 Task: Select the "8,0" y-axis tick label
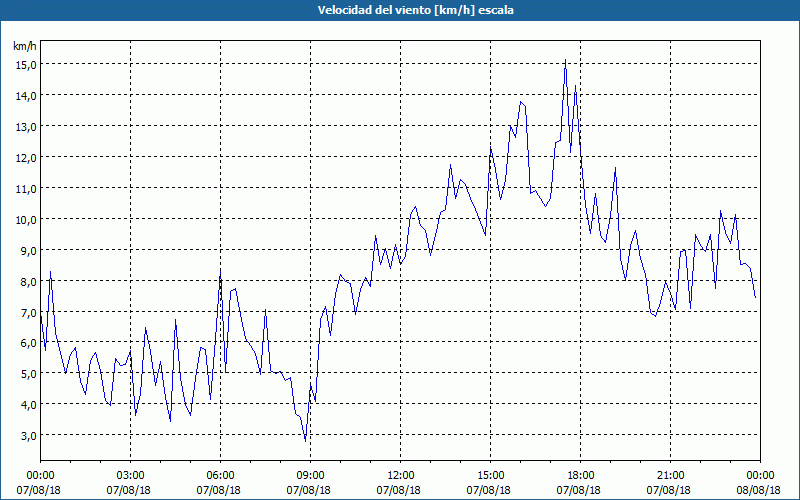click(x=28, y=281)
